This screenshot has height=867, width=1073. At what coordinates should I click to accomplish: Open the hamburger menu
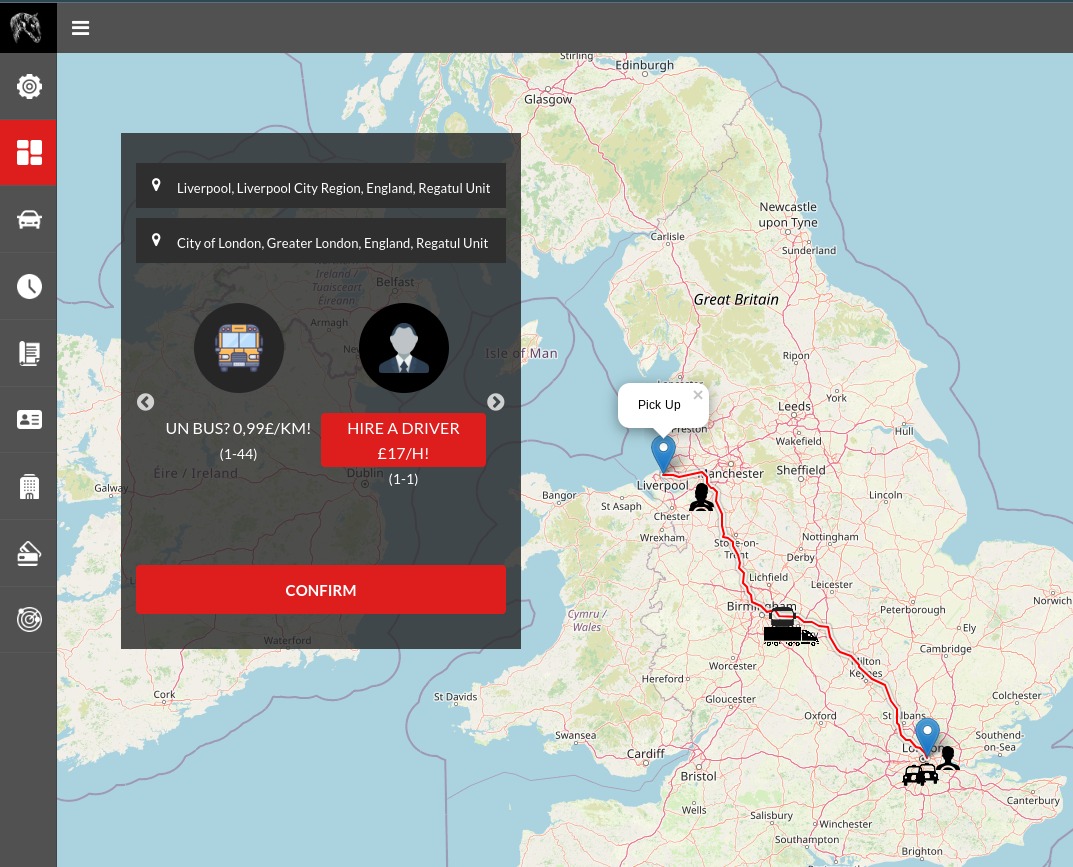tap(81, 28)
